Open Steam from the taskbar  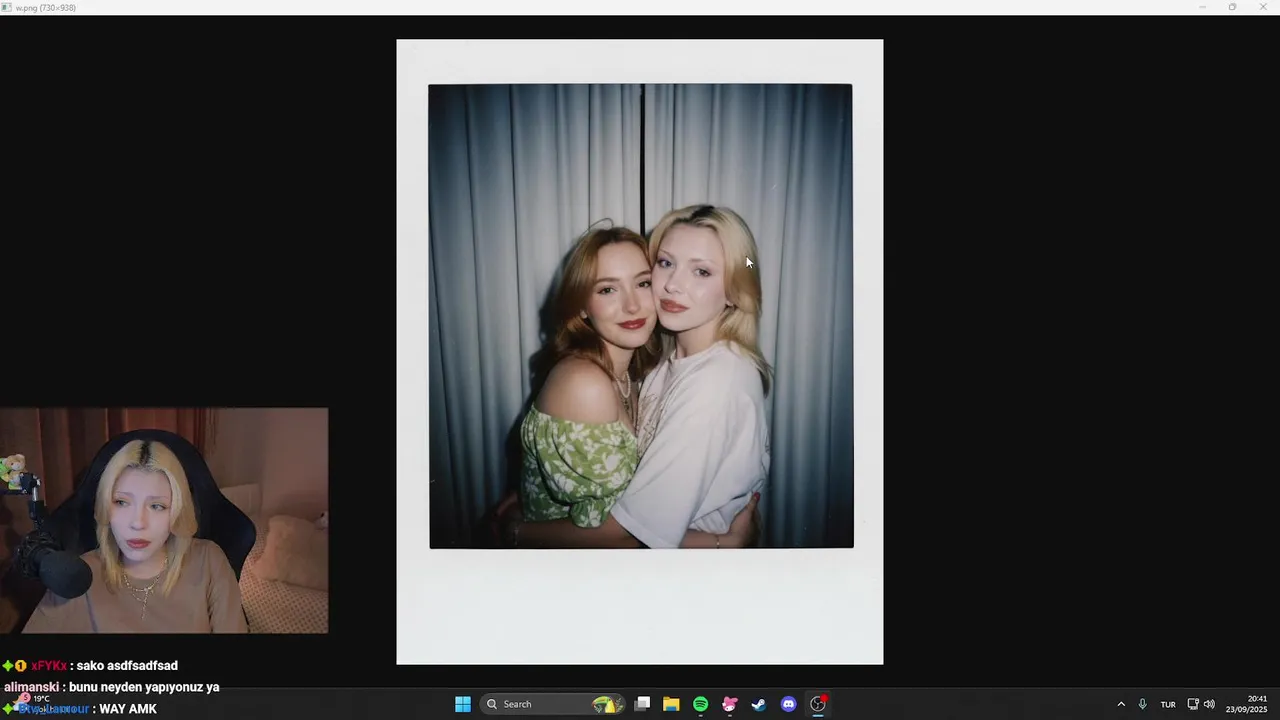coord(759,704)
